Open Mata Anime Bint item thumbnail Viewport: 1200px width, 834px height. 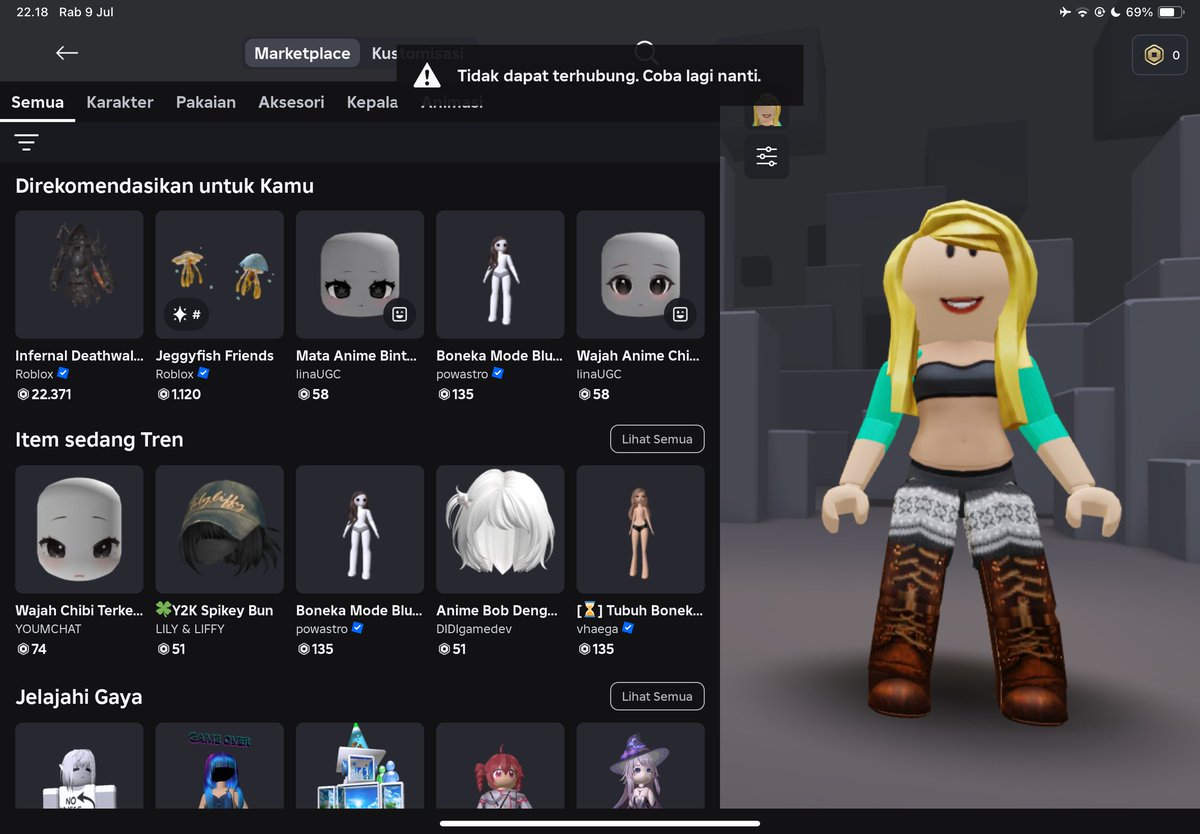(x=360, y=274)
